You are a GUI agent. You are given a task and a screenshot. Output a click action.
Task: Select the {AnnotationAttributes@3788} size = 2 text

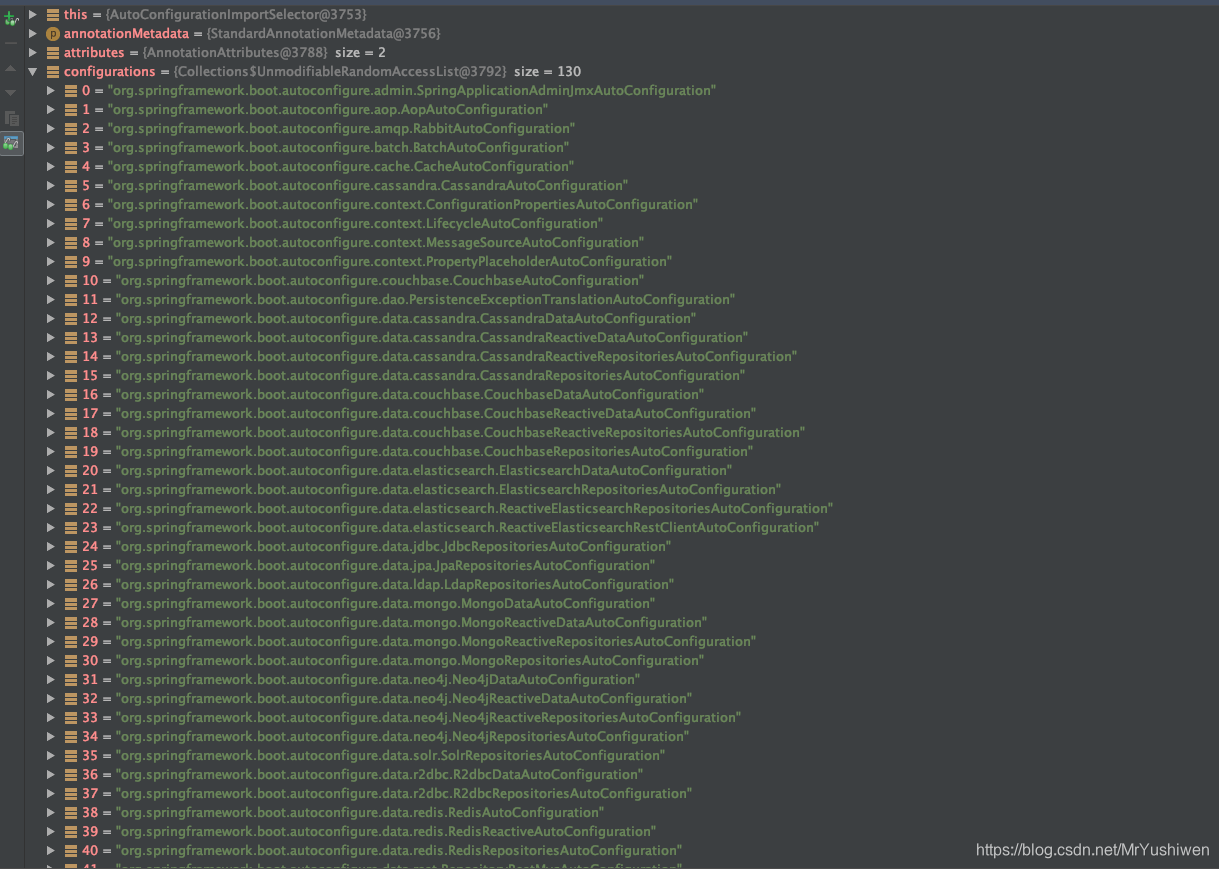[x=264, y=53]
